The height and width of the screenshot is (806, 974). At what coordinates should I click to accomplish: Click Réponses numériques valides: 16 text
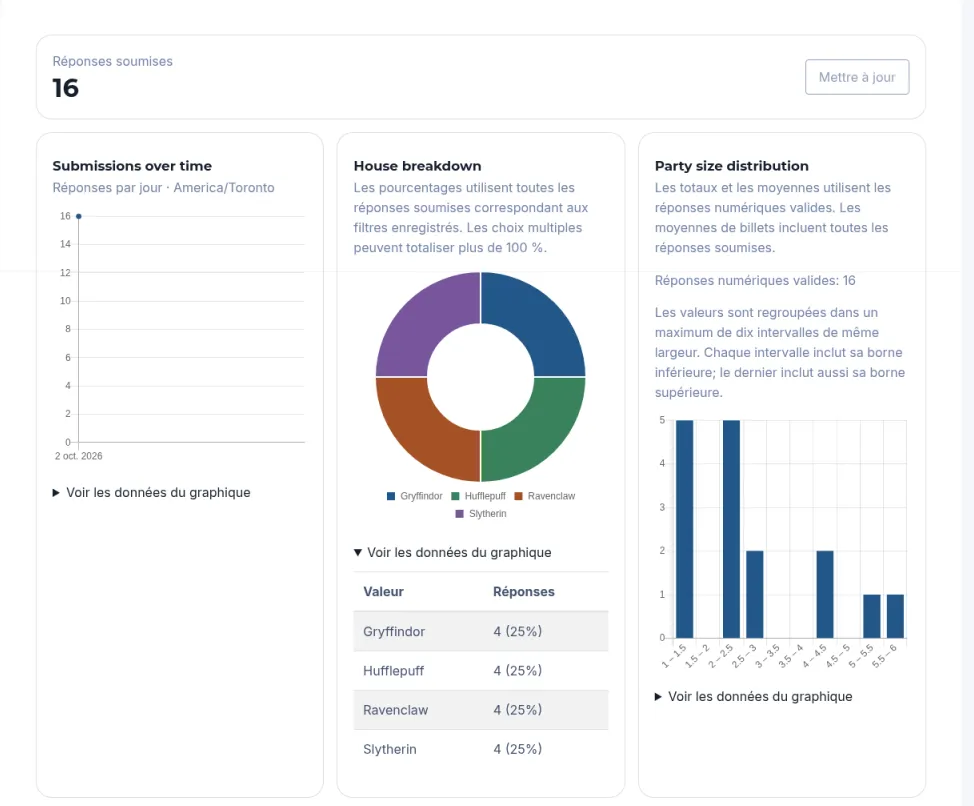point(755,281)
